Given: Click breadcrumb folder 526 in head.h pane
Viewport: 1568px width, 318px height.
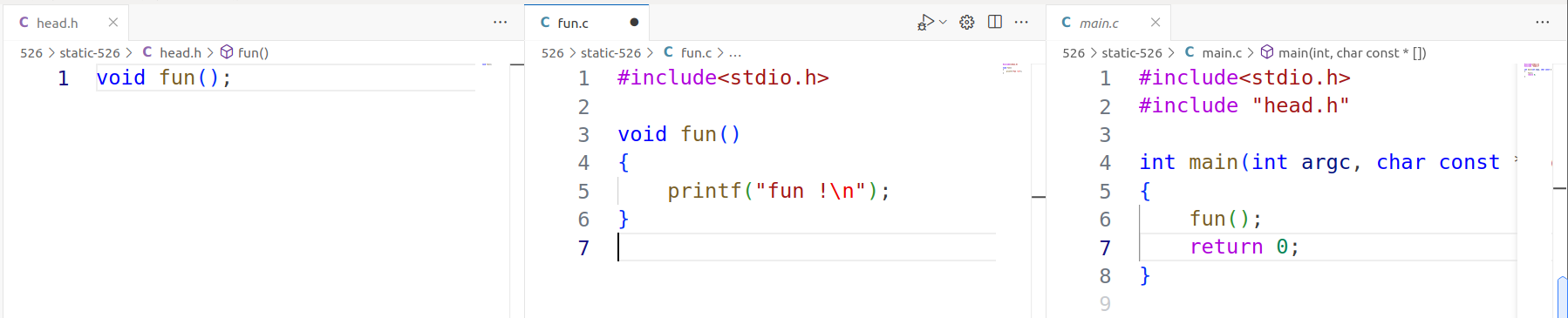Looking at the screenshot, I should pos(31,53).
